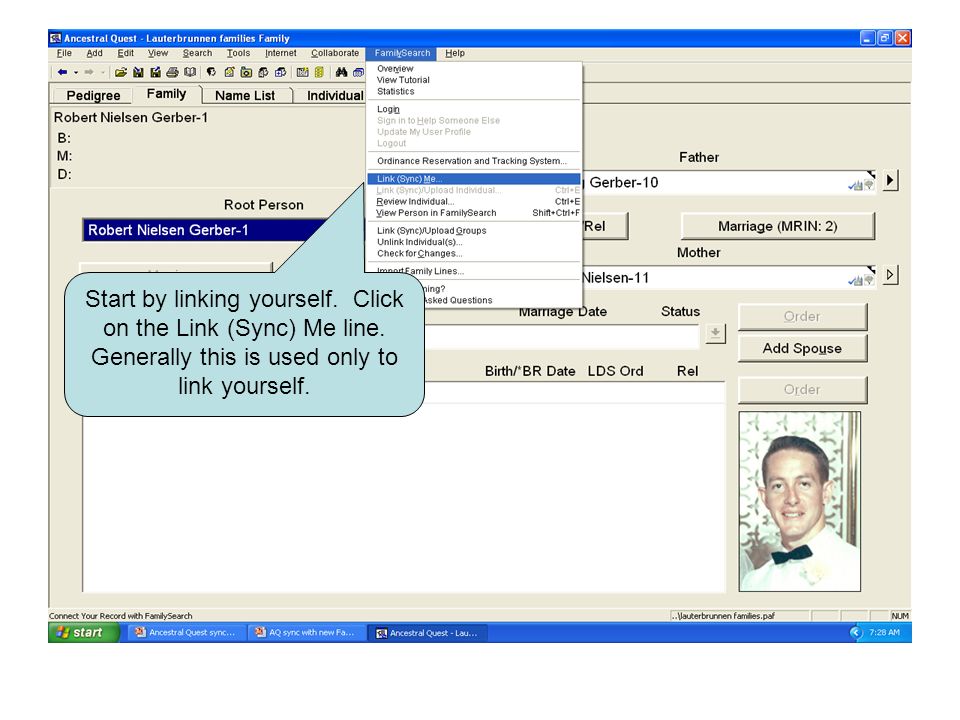Open the Edit menu
Image resolution: width=960 pixels, height=720 pixels.
[x=126, y=53]
